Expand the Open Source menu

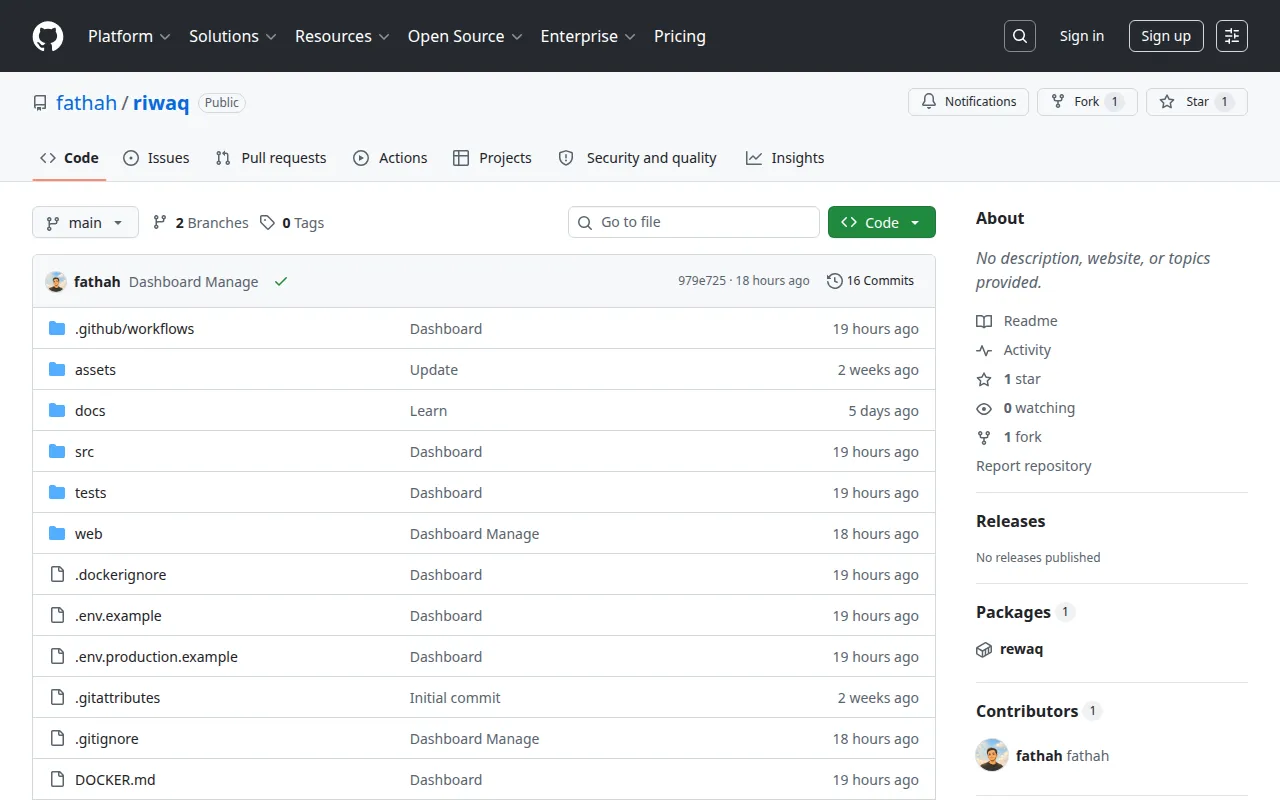465,36
